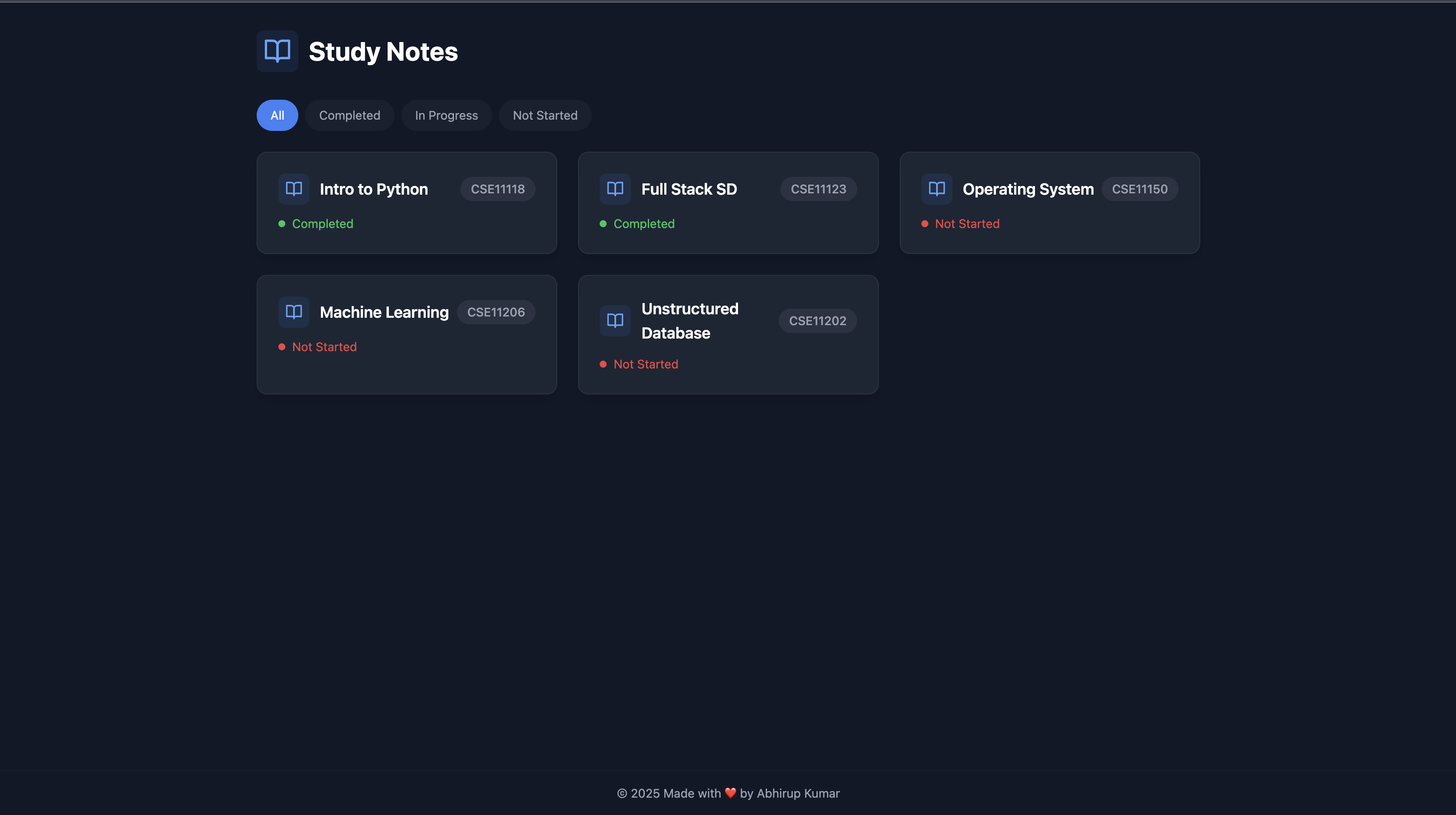Click the red status dot on Machine Learning
1456x815 pixels.
click(281, 347)
